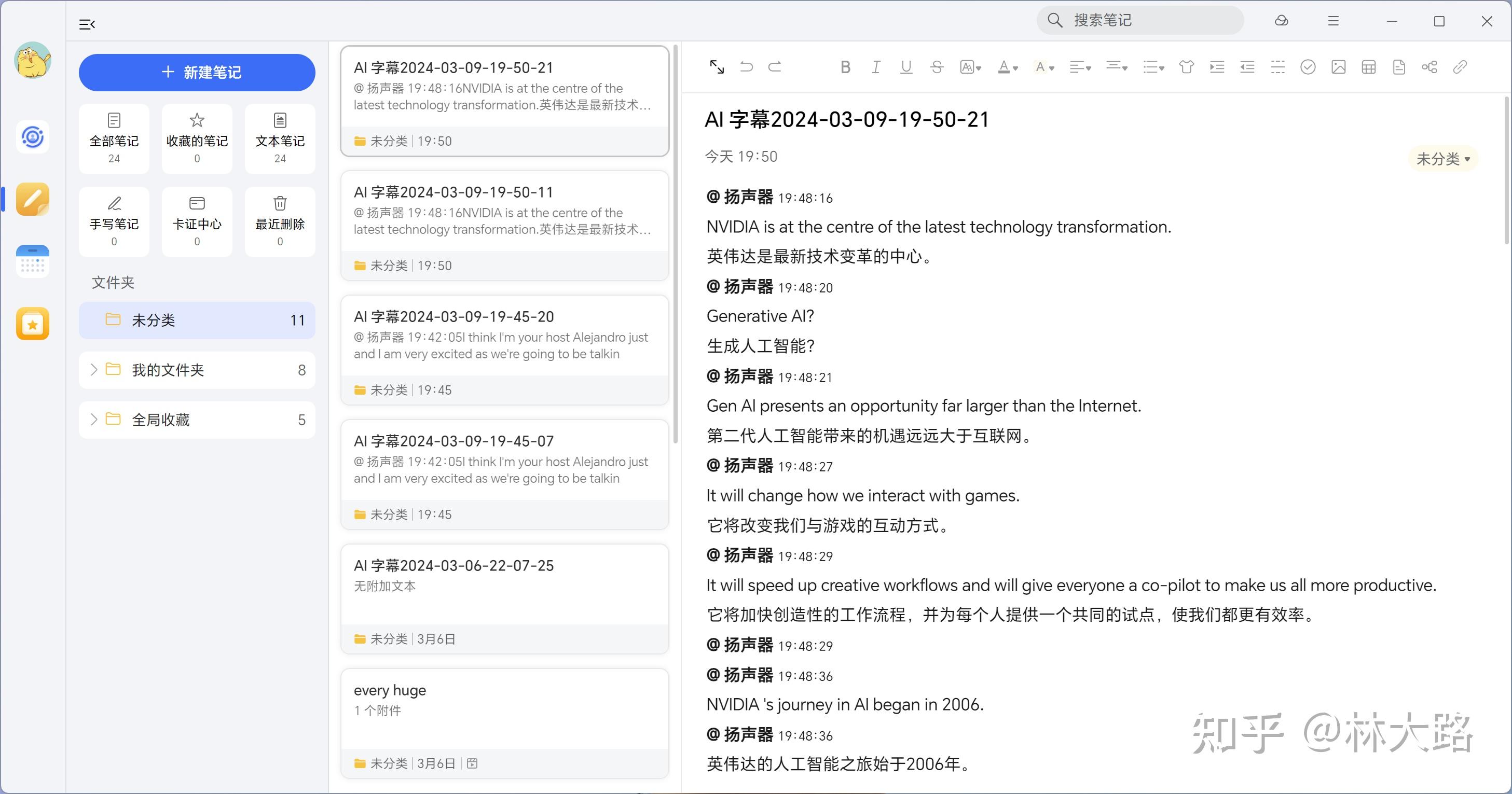Select the 我的文件夹 folder row
Viewport: 1512px width, 794px height.
[x=197, y=370]
